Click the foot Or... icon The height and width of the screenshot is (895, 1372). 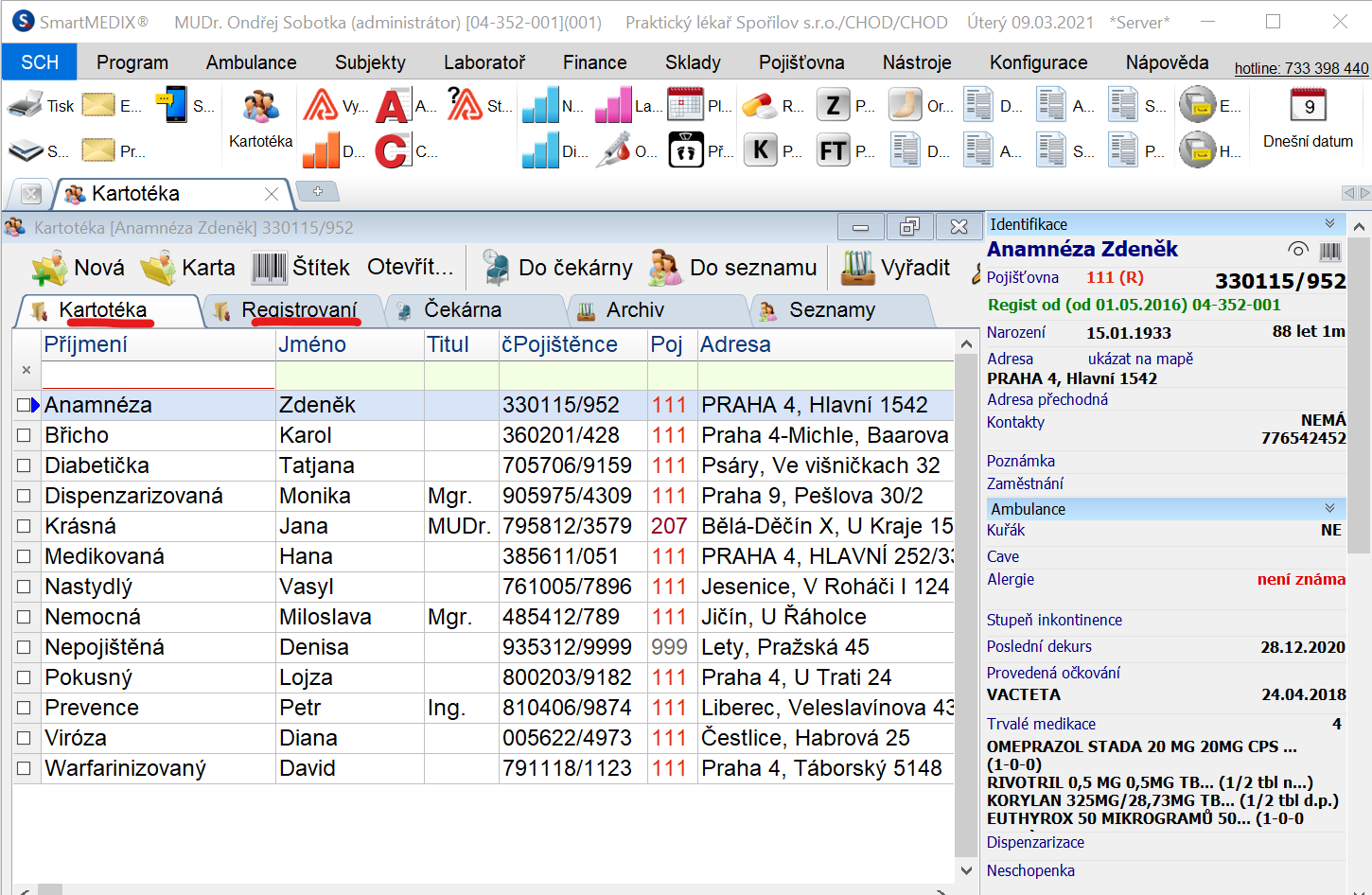tap(906, 105)
